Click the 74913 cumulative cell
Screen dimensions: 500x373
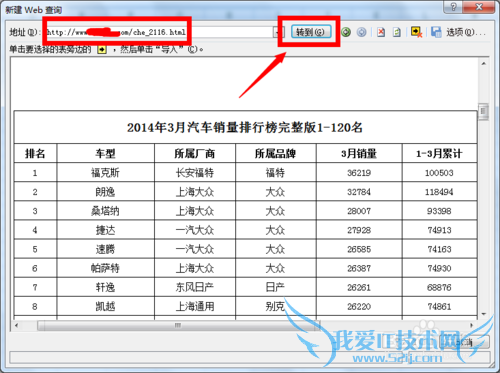[x=439, y=230]
